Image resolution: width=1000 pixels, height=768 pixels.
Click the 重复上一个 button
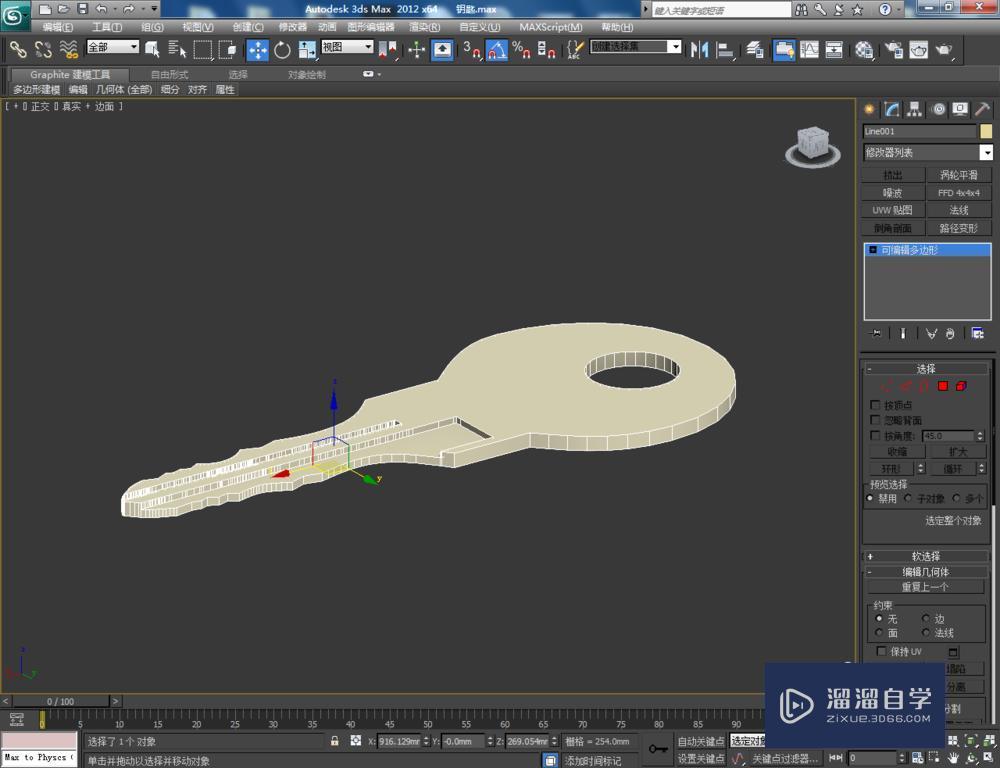click(x=925, y=587)
